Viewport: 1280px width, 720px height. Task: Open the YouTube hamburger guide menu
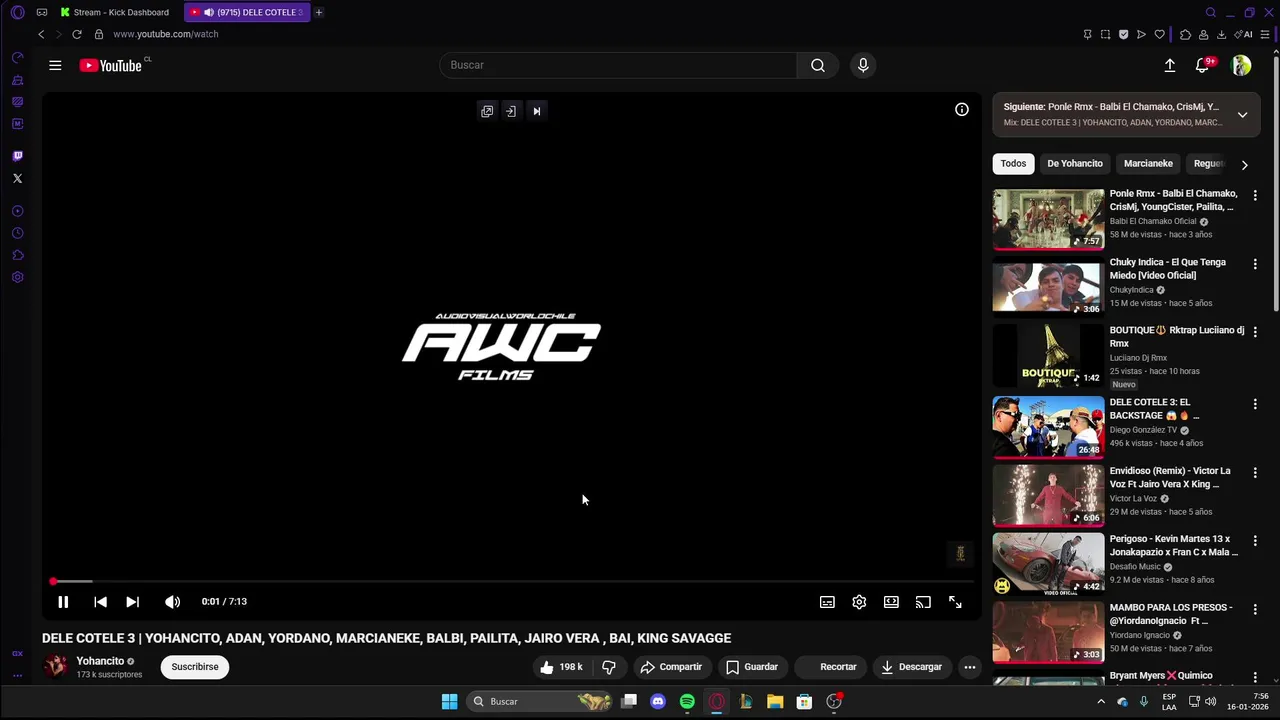(x=55, y=65)
